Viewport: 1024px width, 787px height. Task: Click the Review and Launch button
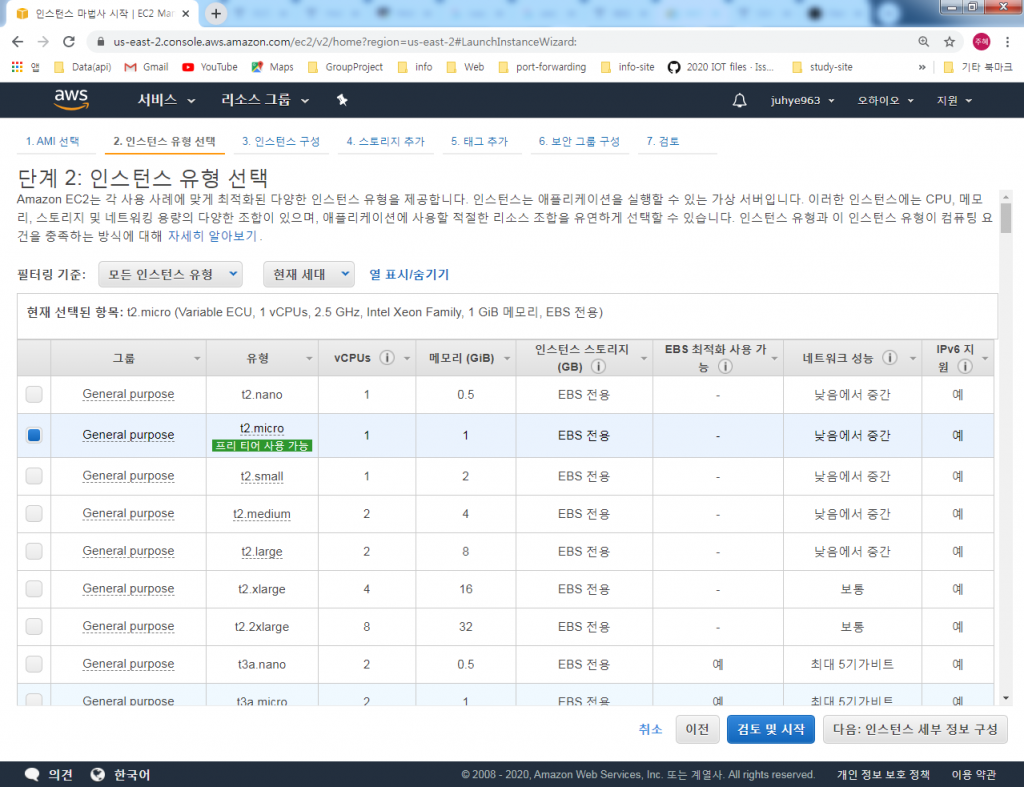771,730
